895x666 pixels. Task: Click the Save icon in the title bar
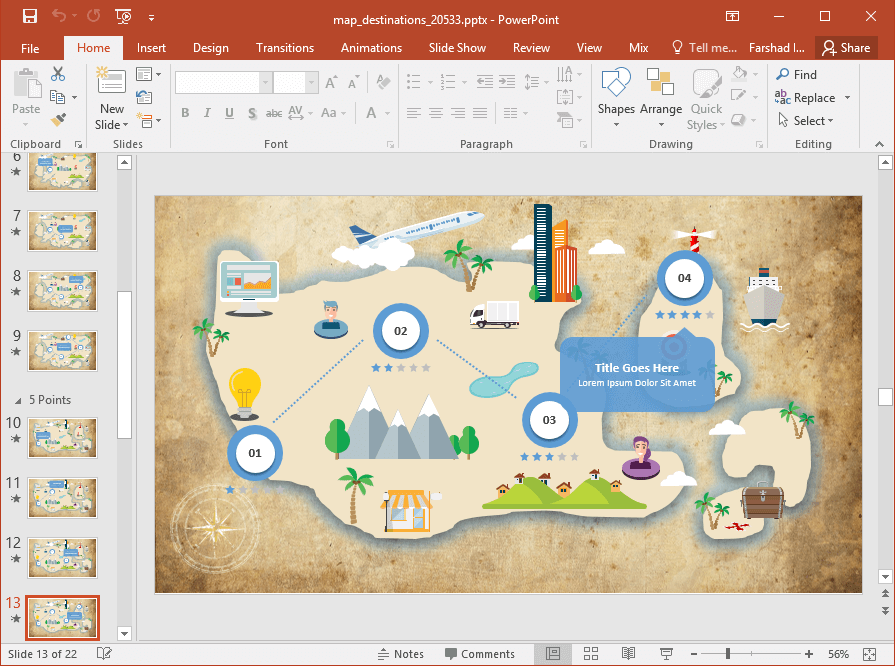click(29, 17)
